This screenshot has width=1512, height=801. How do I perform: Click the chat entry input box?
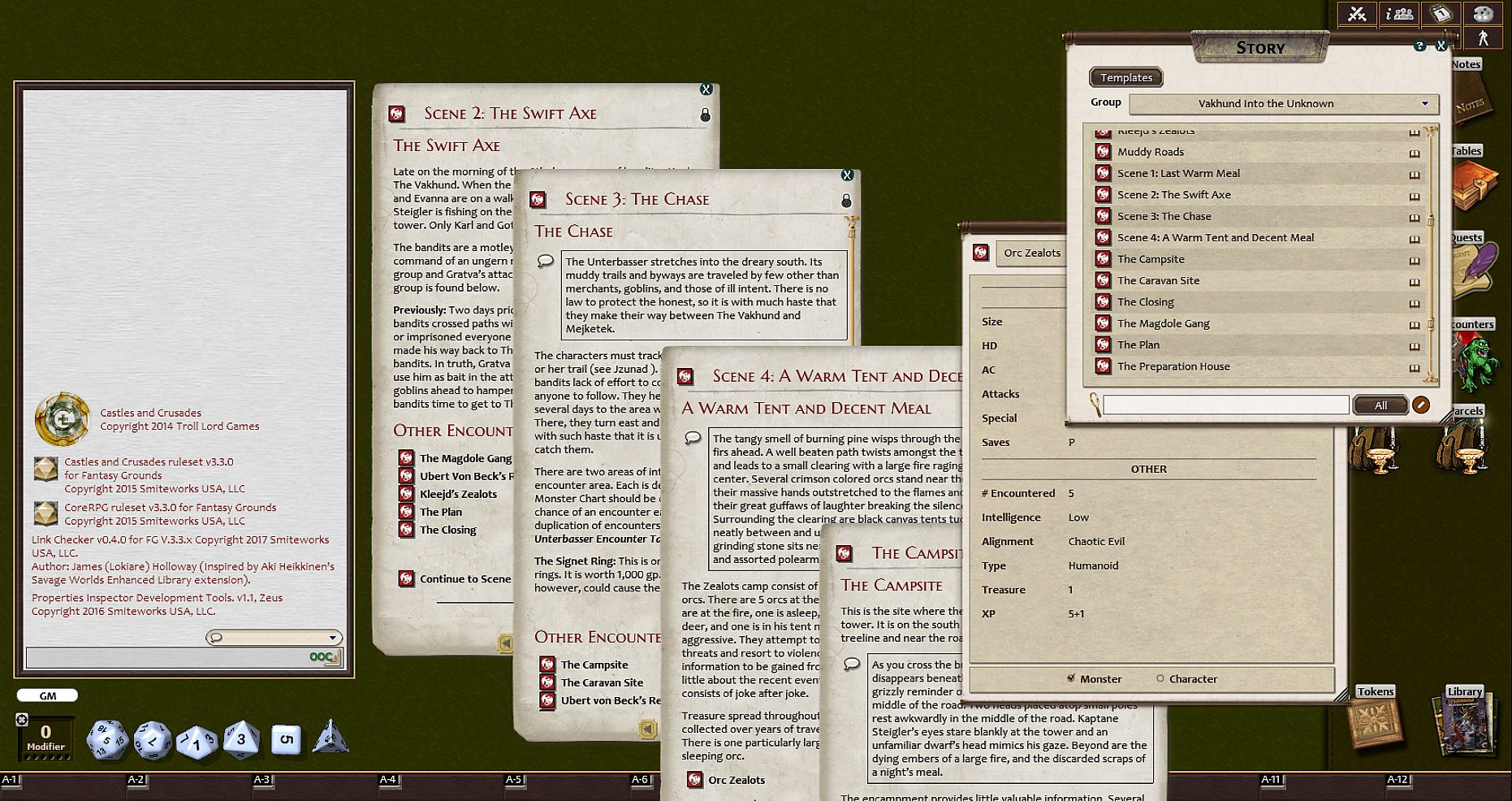pyautogui.click(x=184, y=657)
